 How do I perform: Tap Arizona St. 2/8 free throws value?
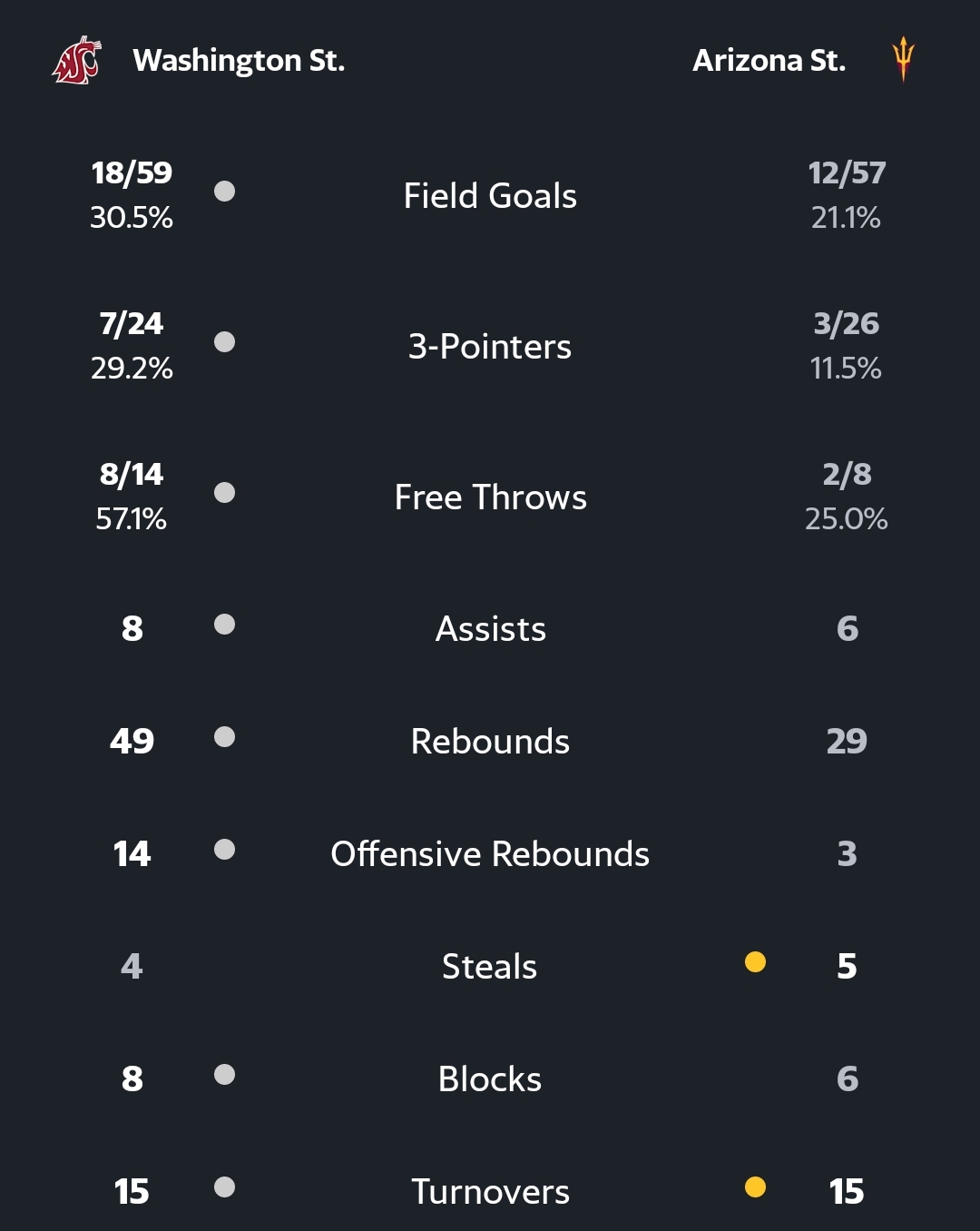(x=846, y=474)
